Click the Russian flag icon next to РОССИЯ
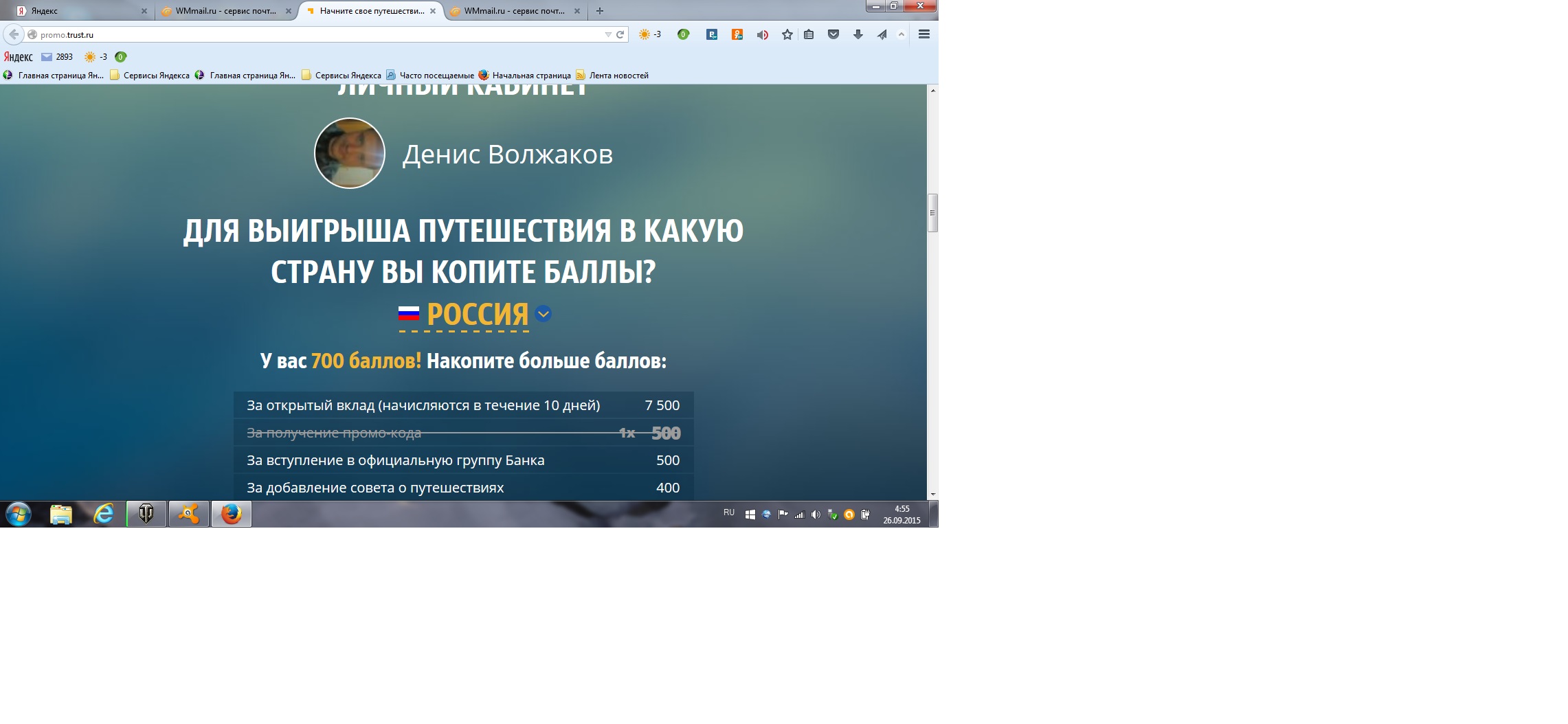The width and height of the screenshot is (1568, 724). click(x=409, y=314)
